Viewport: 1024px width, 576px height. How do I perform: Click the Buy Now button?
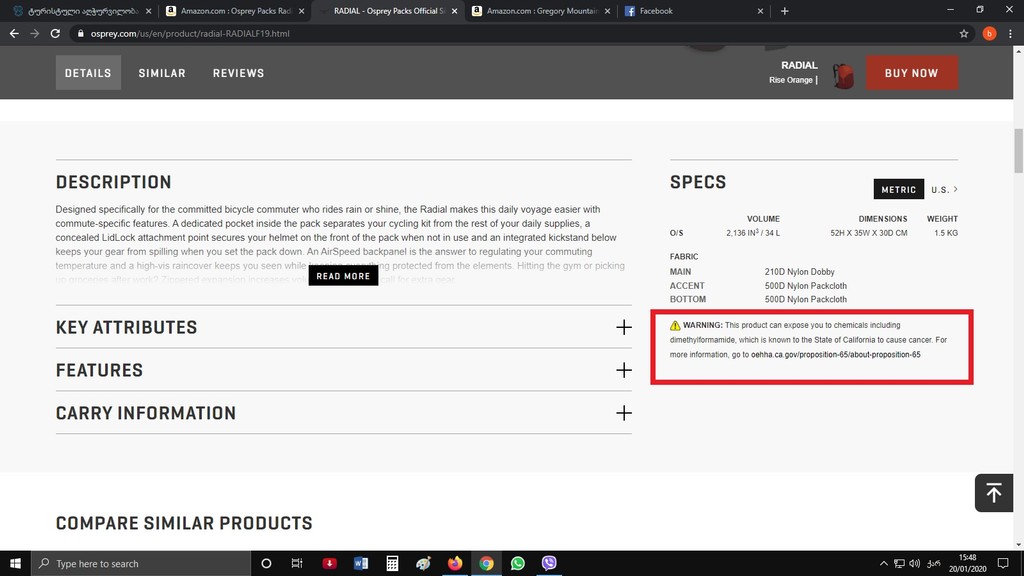click(x=912, y=72)
